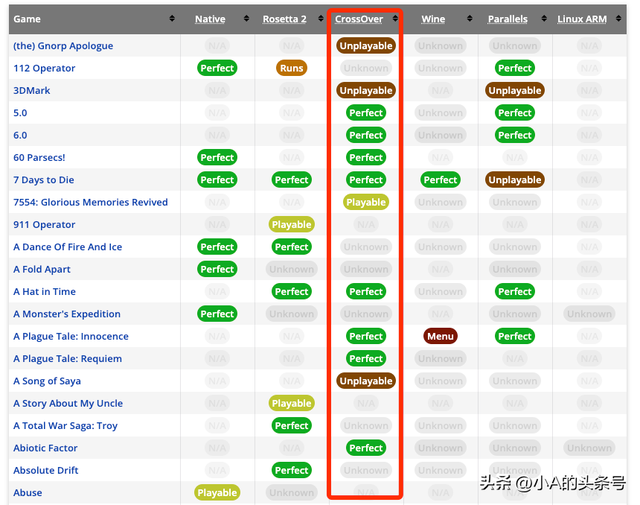
Task: Click Playable badge for 7554: Glorious Memories Revived
Action: (x=366, y=202)
